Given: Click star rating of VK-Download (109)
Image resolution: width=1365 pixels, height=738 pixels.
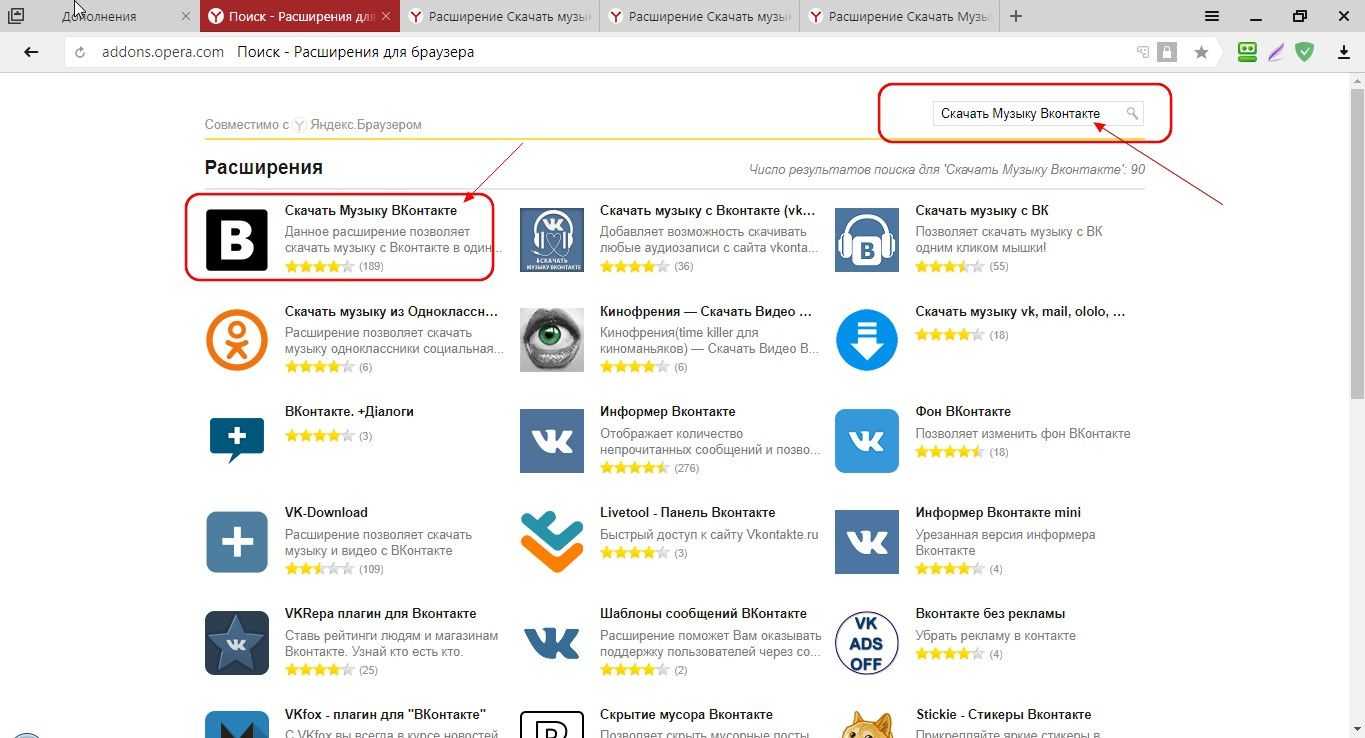Looking at the screenshot, I should coord(320,569).
